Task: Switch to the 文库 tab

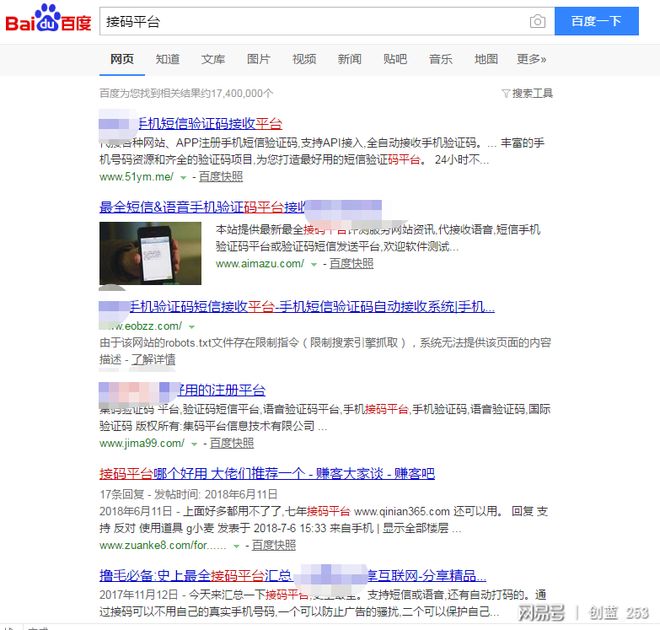Action: (x=213, y=59)
